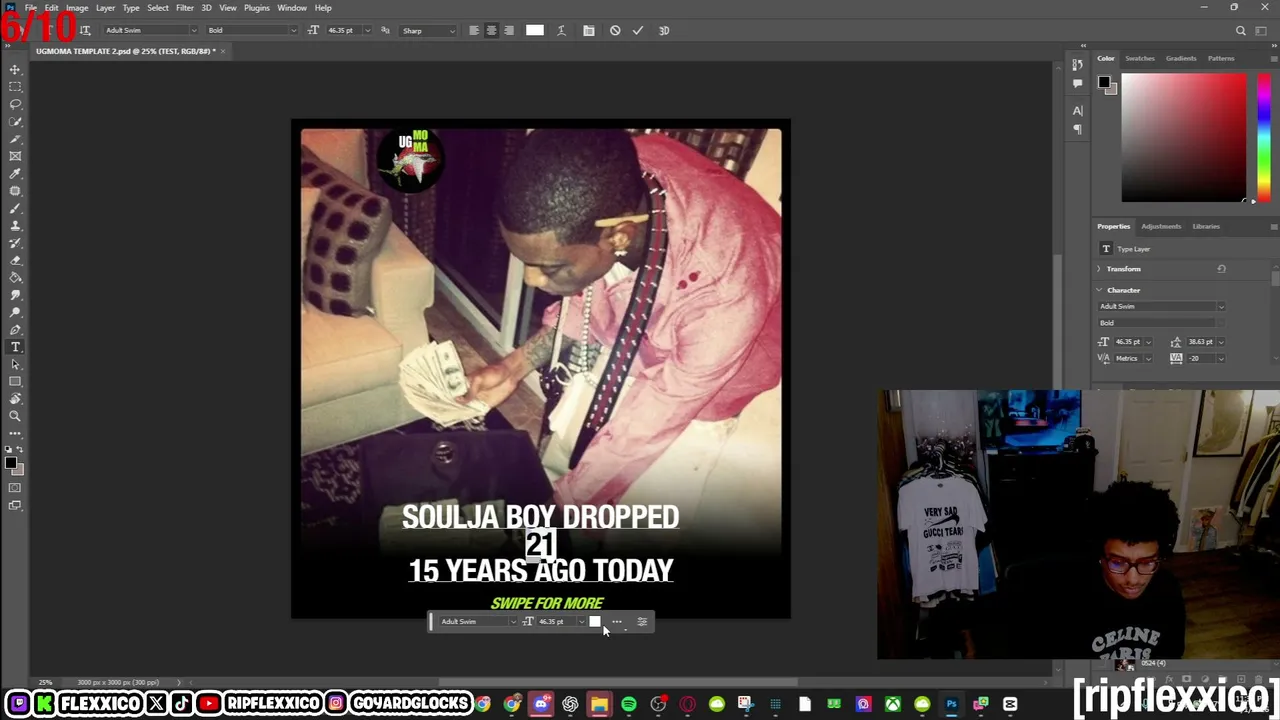This screenshot has width=1280, height=720.
Task: Select the Crop tool
Action: point(15,139)
